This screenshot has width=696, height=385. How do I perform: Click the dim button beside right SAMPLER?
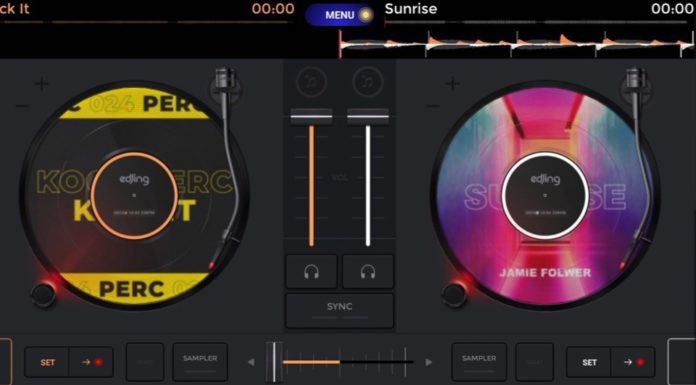(534, 362)
